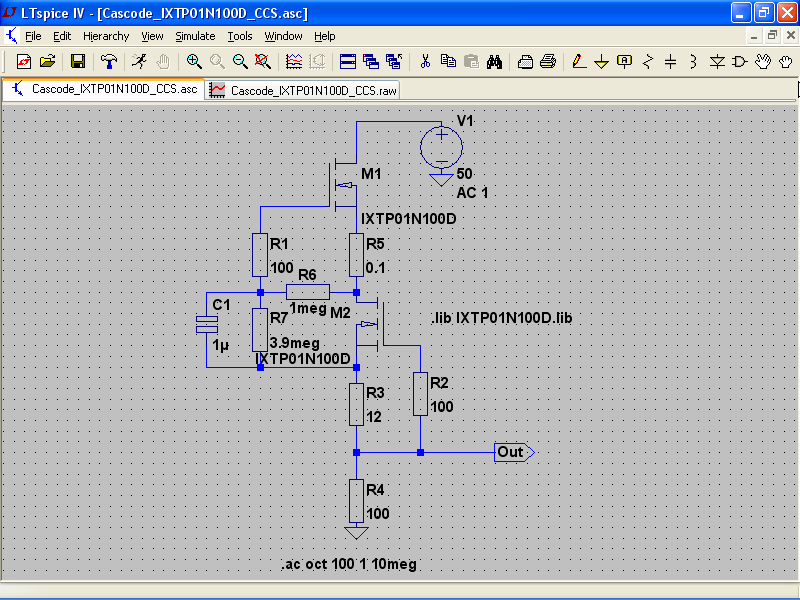Save the schematic with the floppy icon
This screenshot has height=600, width=800.
tap(78, 62)
